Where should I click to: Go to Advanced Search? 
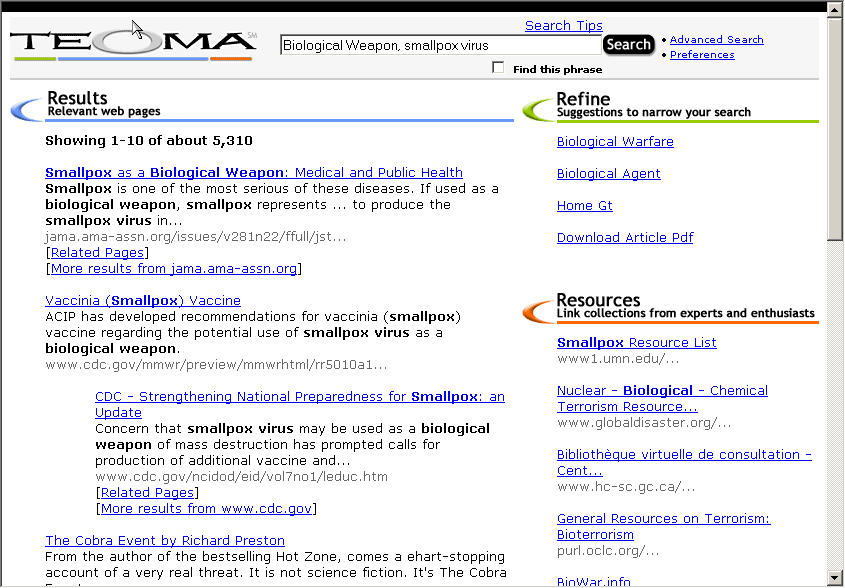pyautogui.click(x=716, y=40)
